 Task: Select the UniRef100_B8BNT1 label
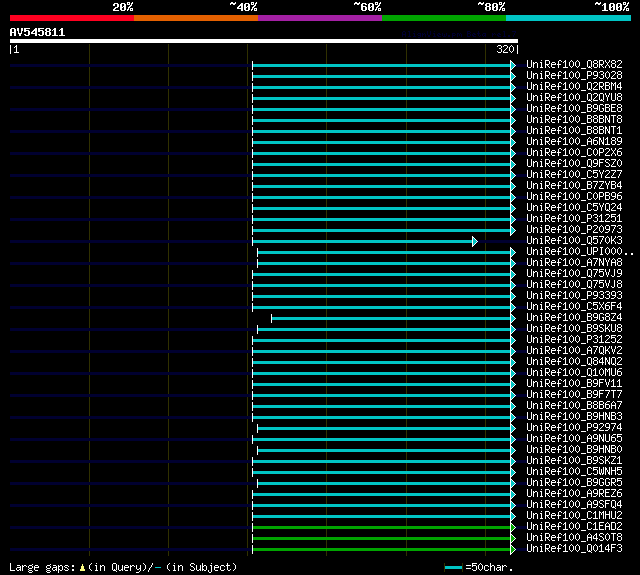[x=574, y=131]
